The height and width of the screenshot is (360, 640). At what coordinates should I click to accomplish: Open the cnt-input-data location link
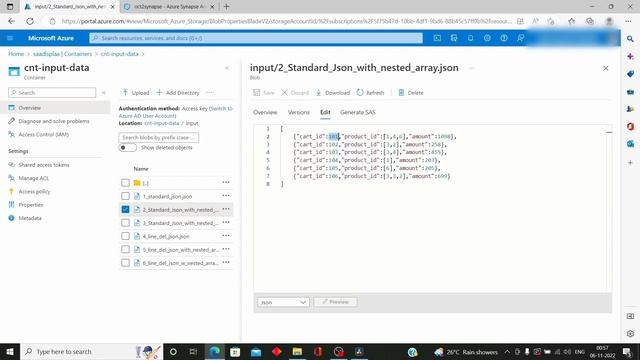pos(162,123)
